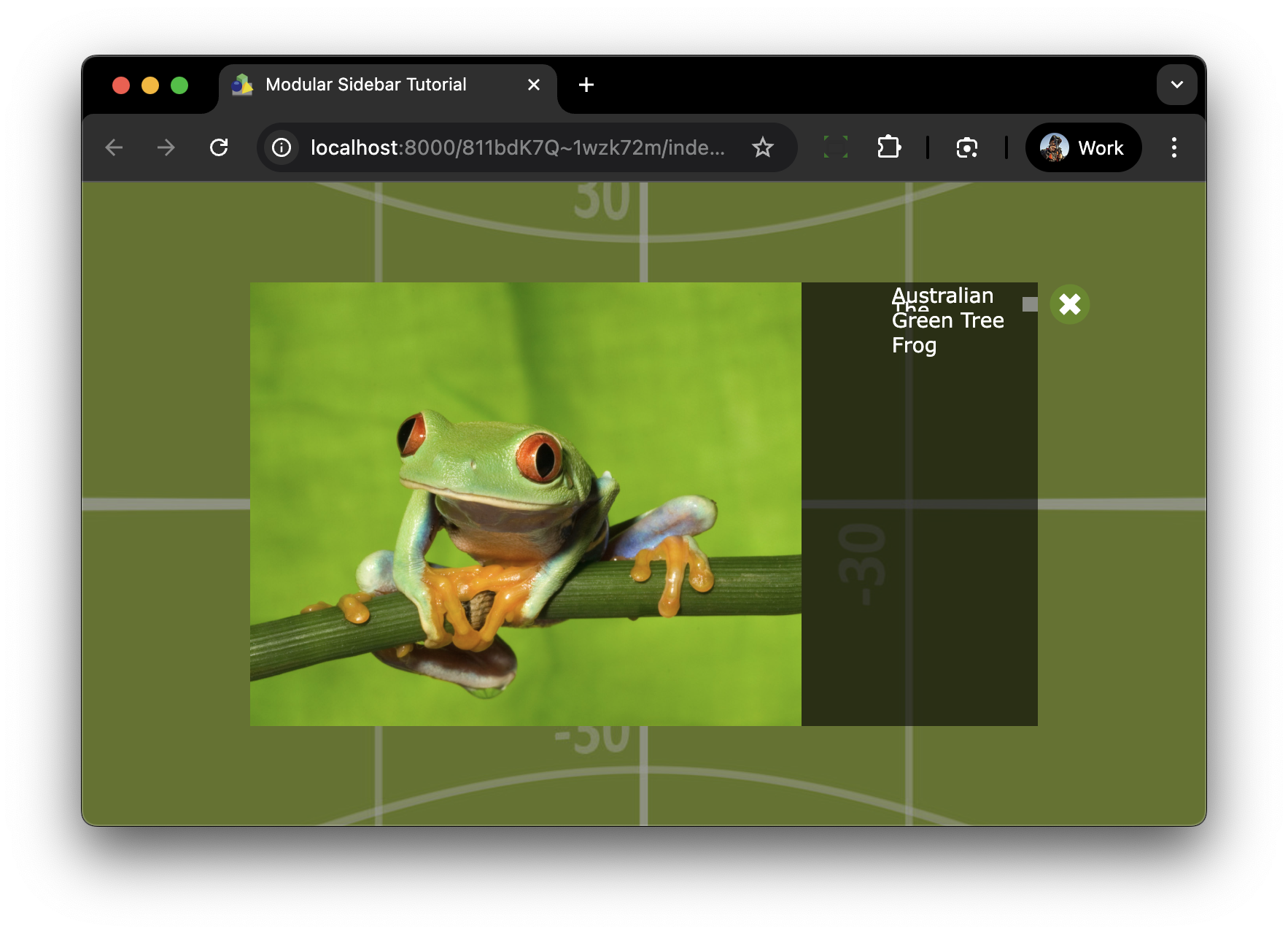The image size is (1288, 934).
Task: Open Chrome's three-dot menu
Action: [x=1174, y=147]
